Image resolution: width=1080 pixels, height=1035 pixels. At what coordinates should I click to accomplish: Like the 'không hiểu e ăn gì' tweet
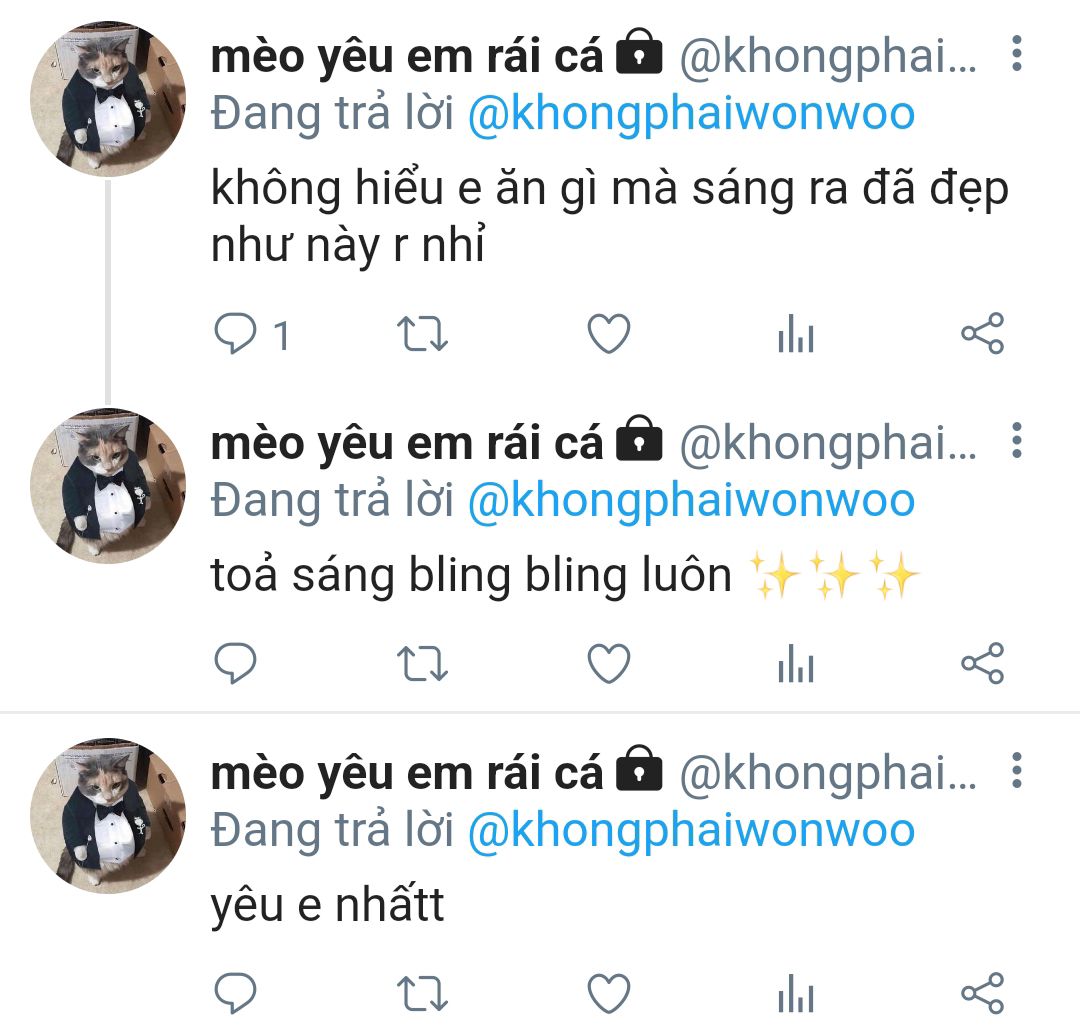(609, 334)
